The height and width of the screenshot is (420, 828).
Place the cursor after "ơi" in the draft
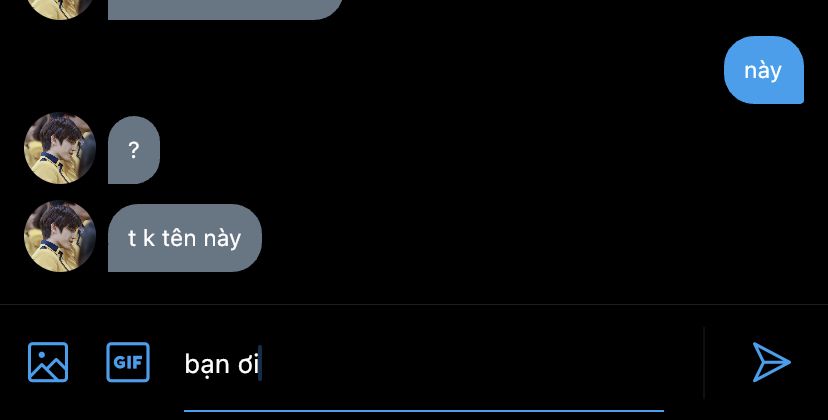260,363
